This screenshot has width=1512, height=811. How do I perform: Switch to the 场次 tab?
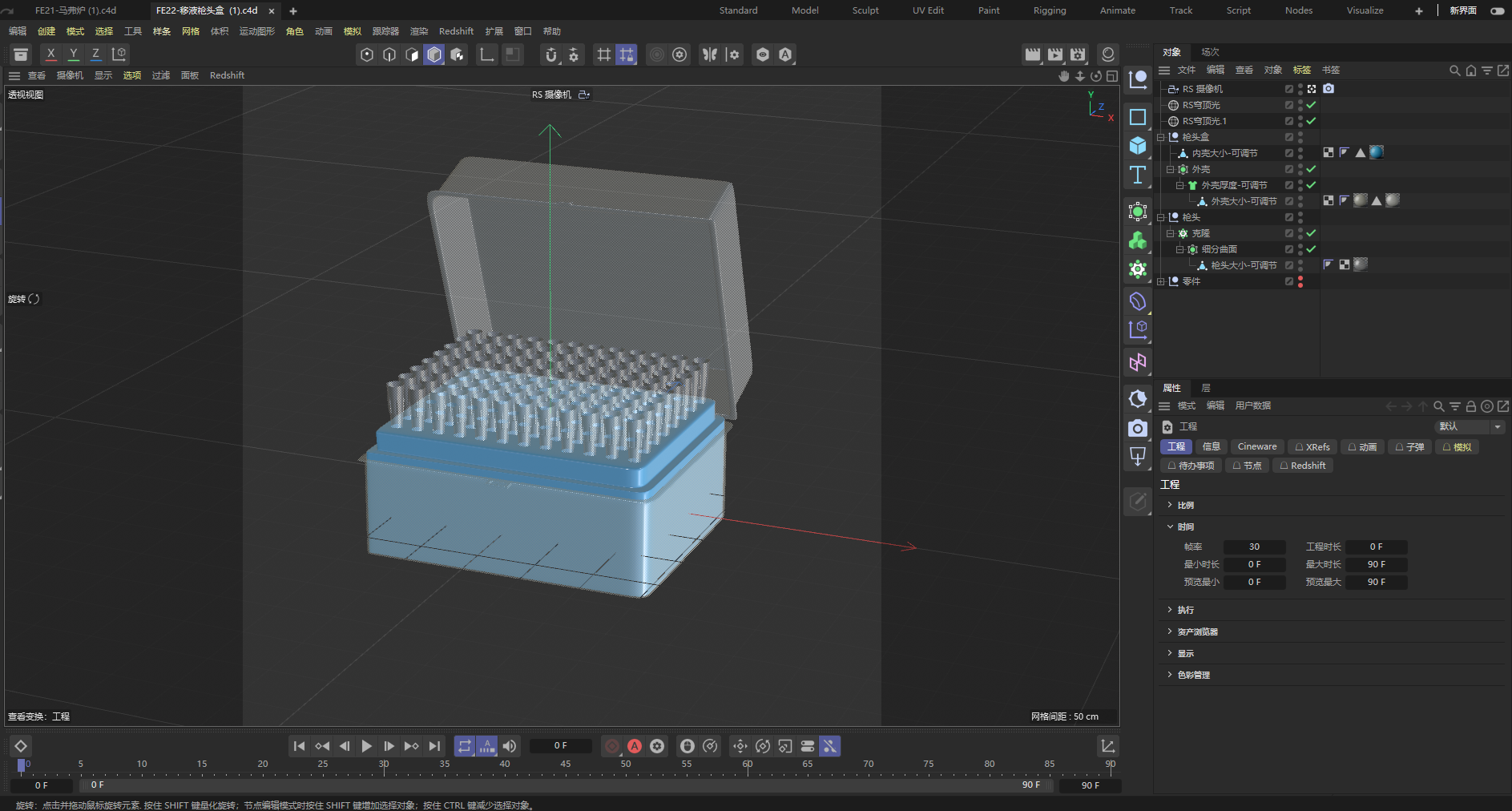(1210, 52)
